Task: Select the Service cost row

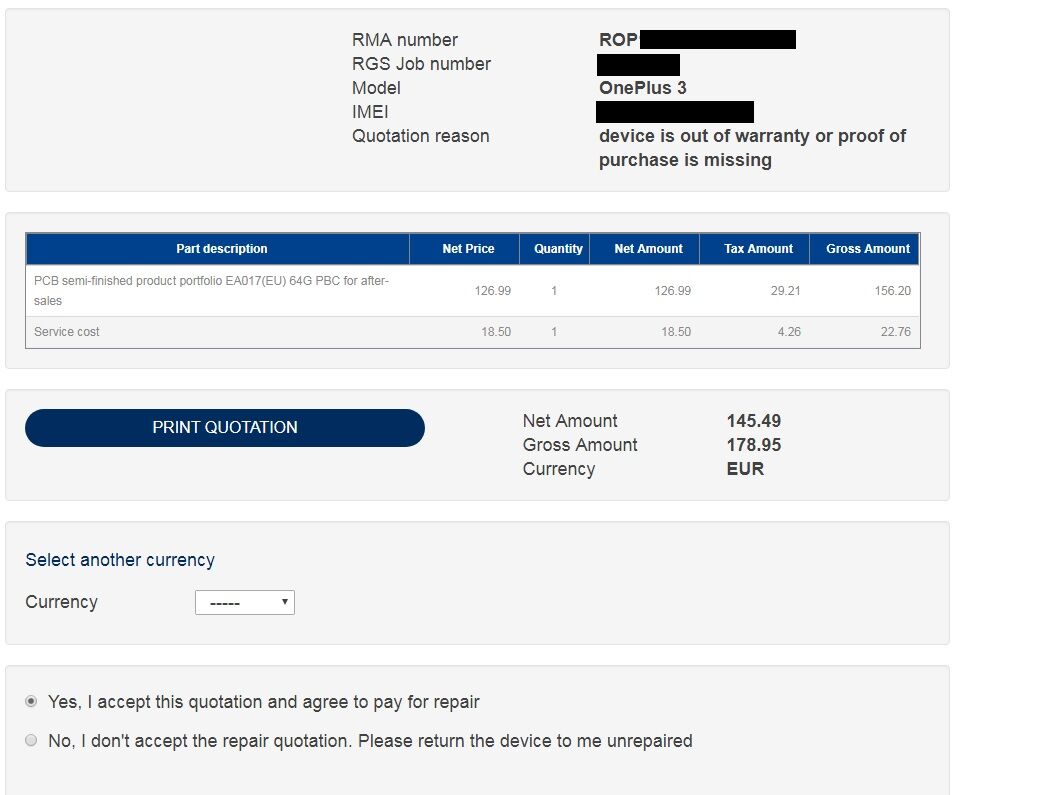Action: (67, 332)
